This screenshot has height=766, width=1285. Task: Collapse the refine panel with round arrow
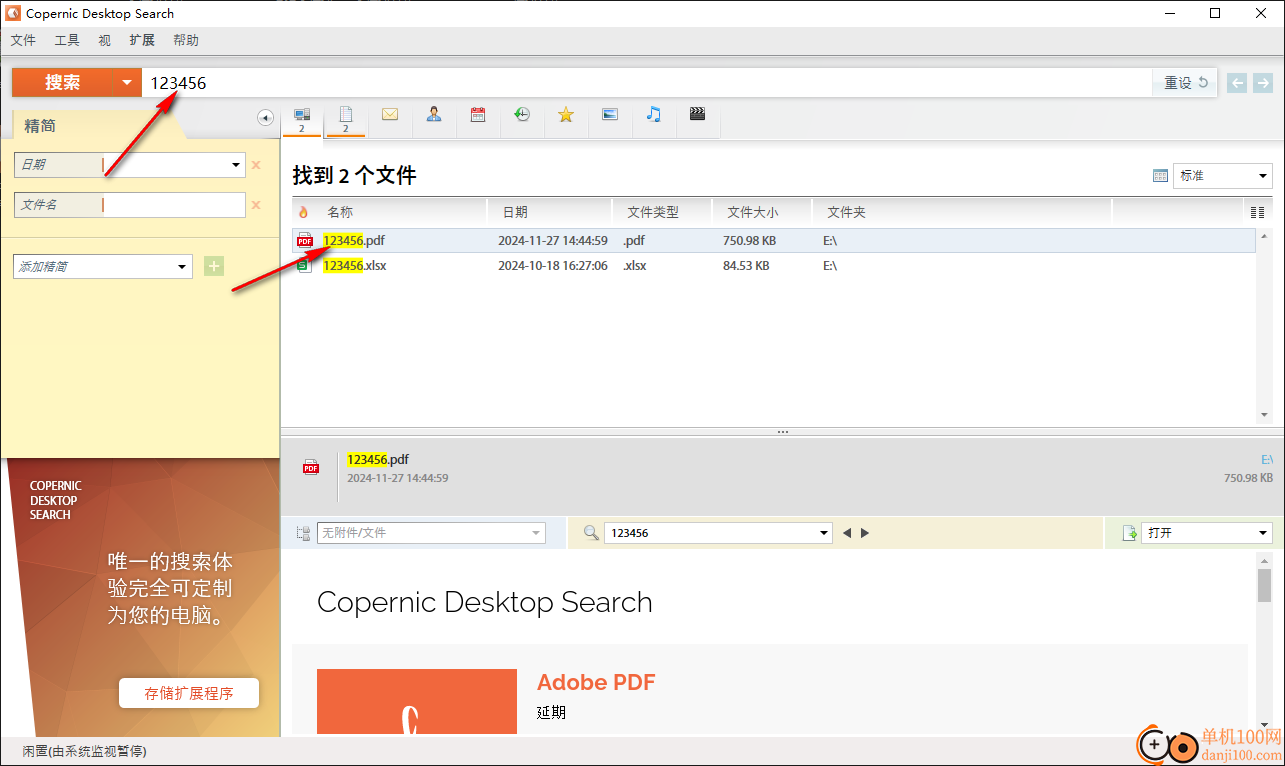(x=265, y=118)
